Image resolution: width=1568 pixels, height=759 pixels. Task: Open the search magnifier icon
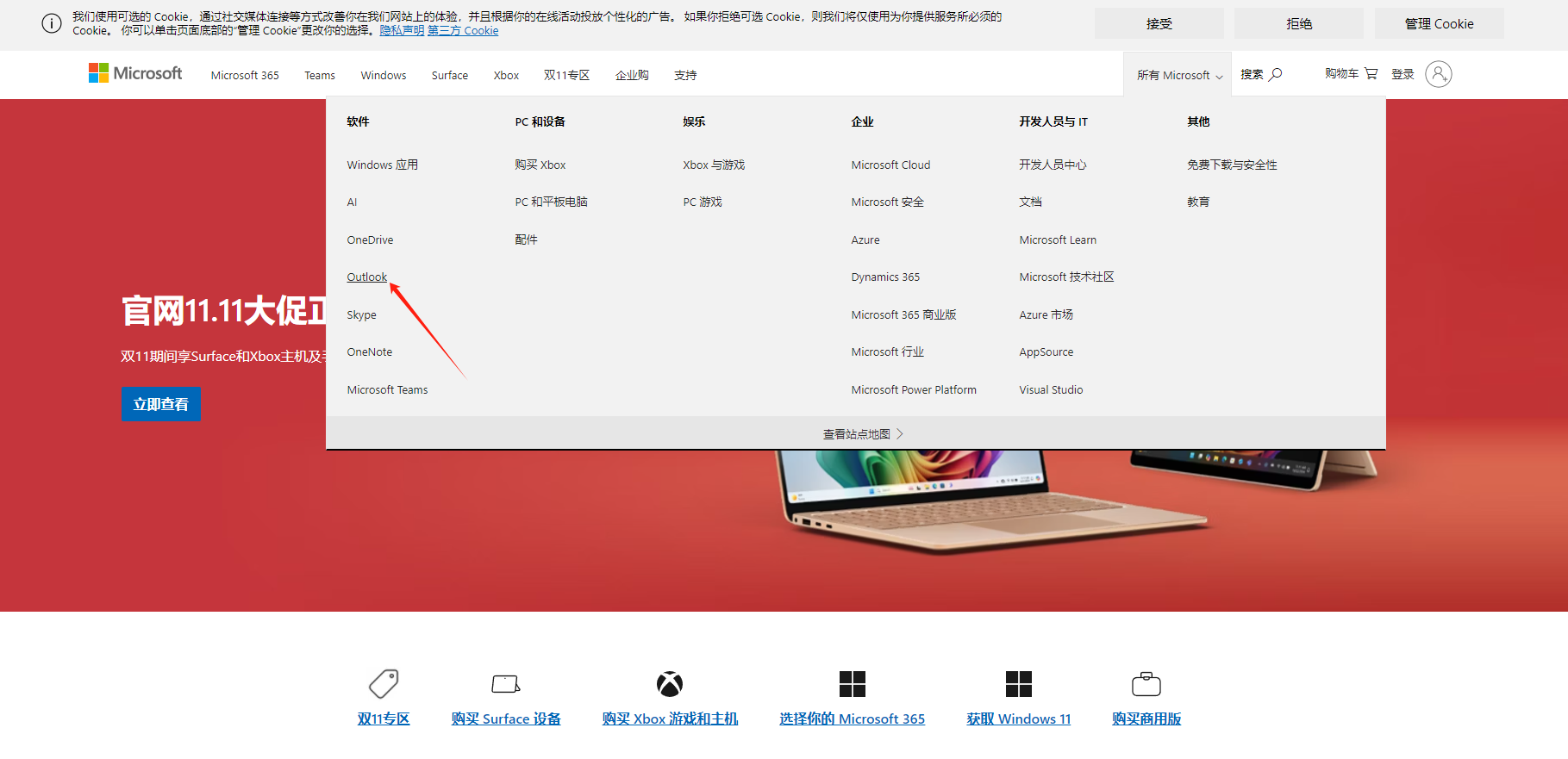coord(1276,74)
